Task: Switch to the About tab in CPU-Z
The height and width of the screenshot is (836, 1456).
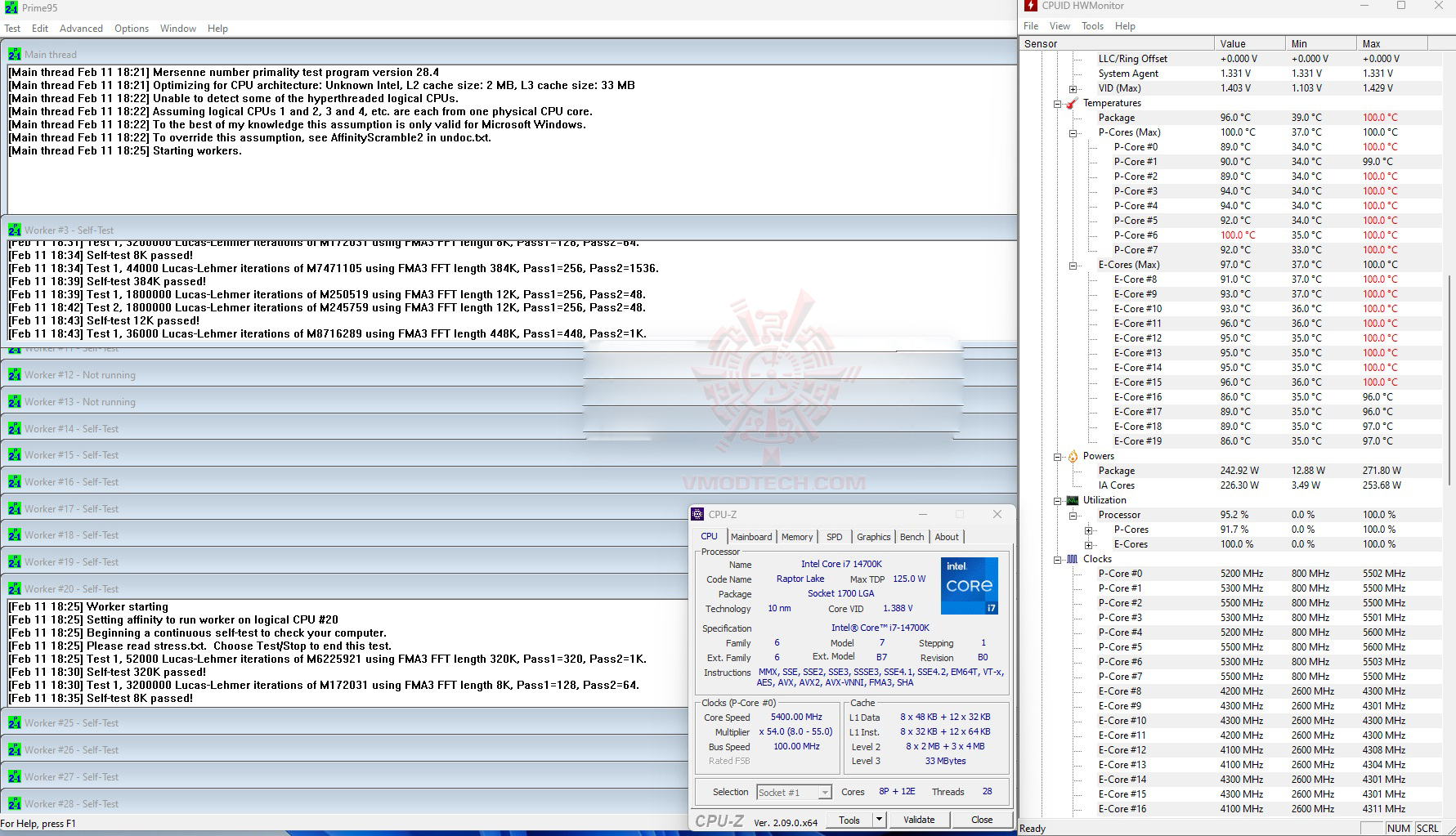Action: click(x=947, y=537)
